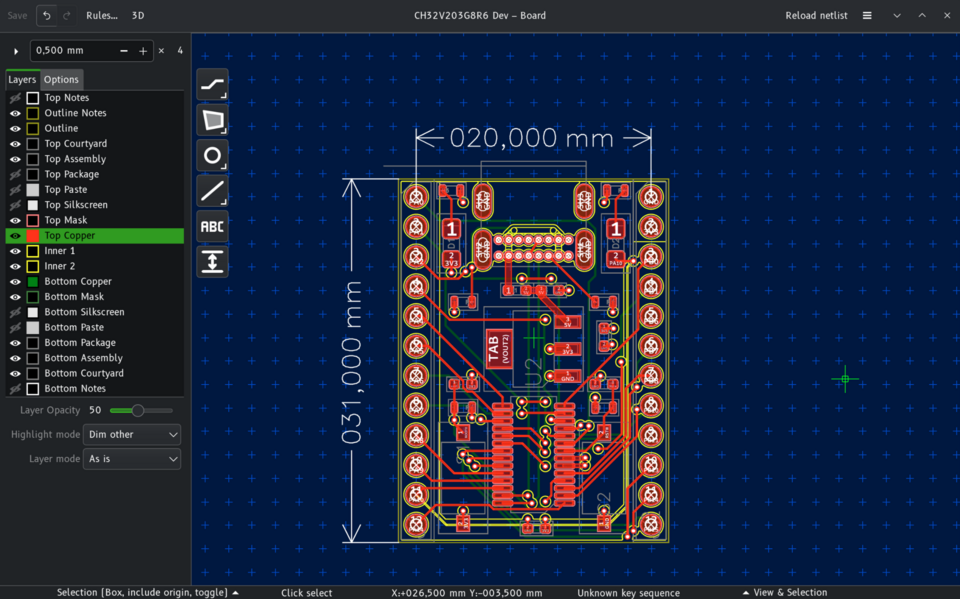Hide the Bottom Copper layer
The height and width of the screenshot is (599, 960).
click(15, 282)
